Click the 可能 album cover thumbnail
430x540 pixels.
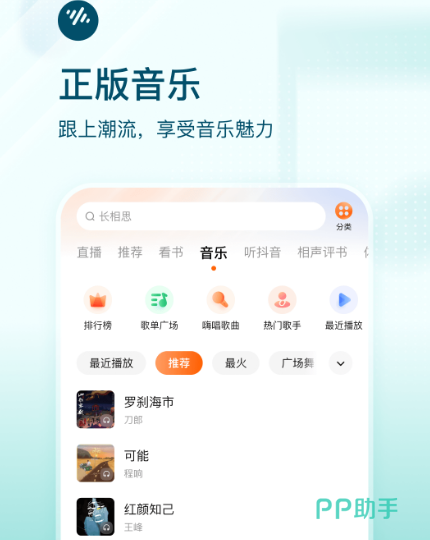95,463
